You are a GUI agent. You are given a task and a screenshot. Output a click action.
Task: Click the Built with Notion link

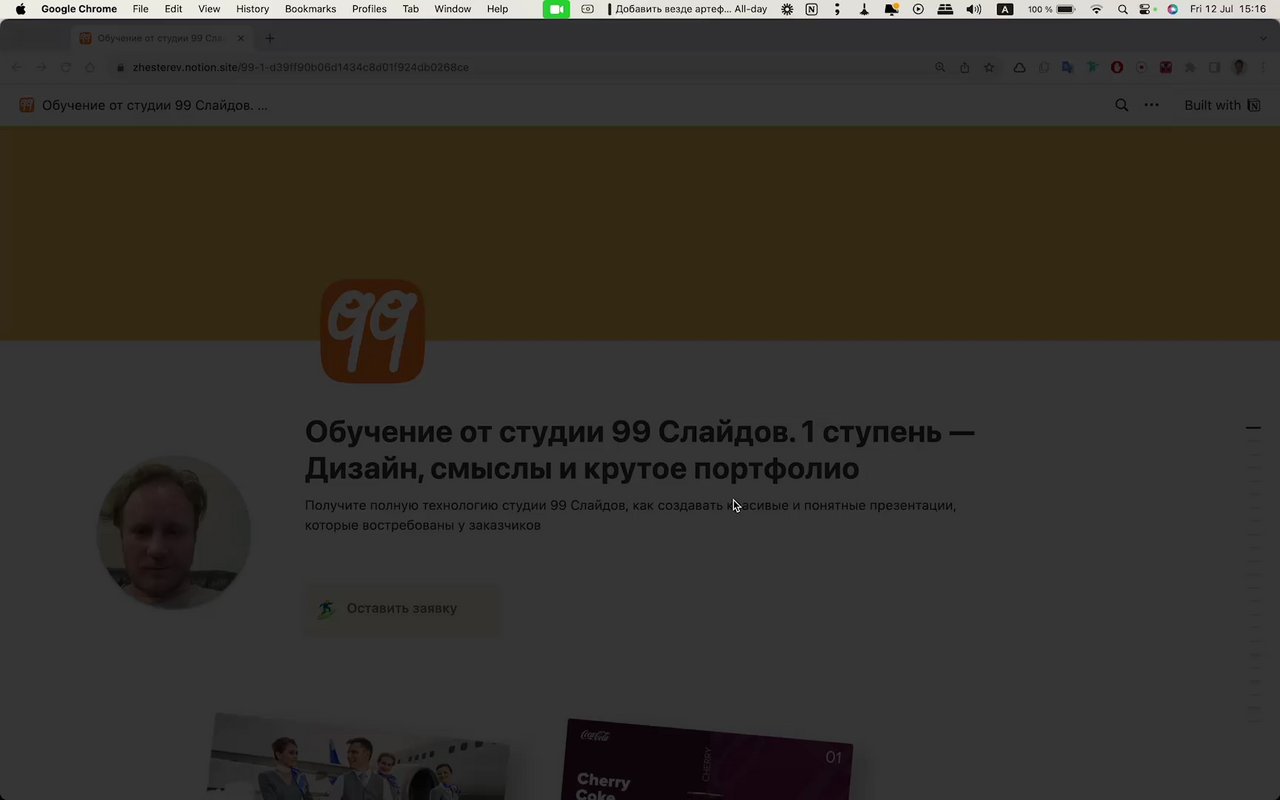click(1222, 105)
